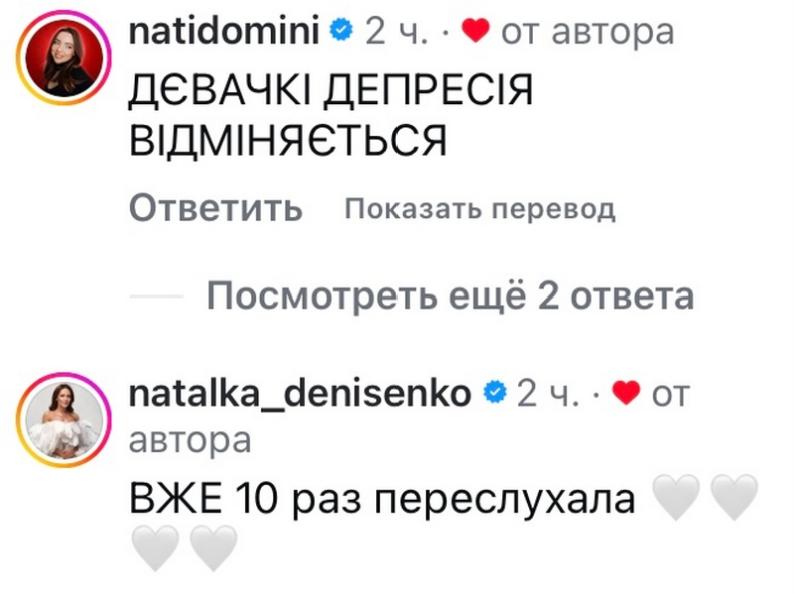Open natalka_denisenko's profile picture
Viewport: 794px width, 594px height.
(x=65, y=420)
